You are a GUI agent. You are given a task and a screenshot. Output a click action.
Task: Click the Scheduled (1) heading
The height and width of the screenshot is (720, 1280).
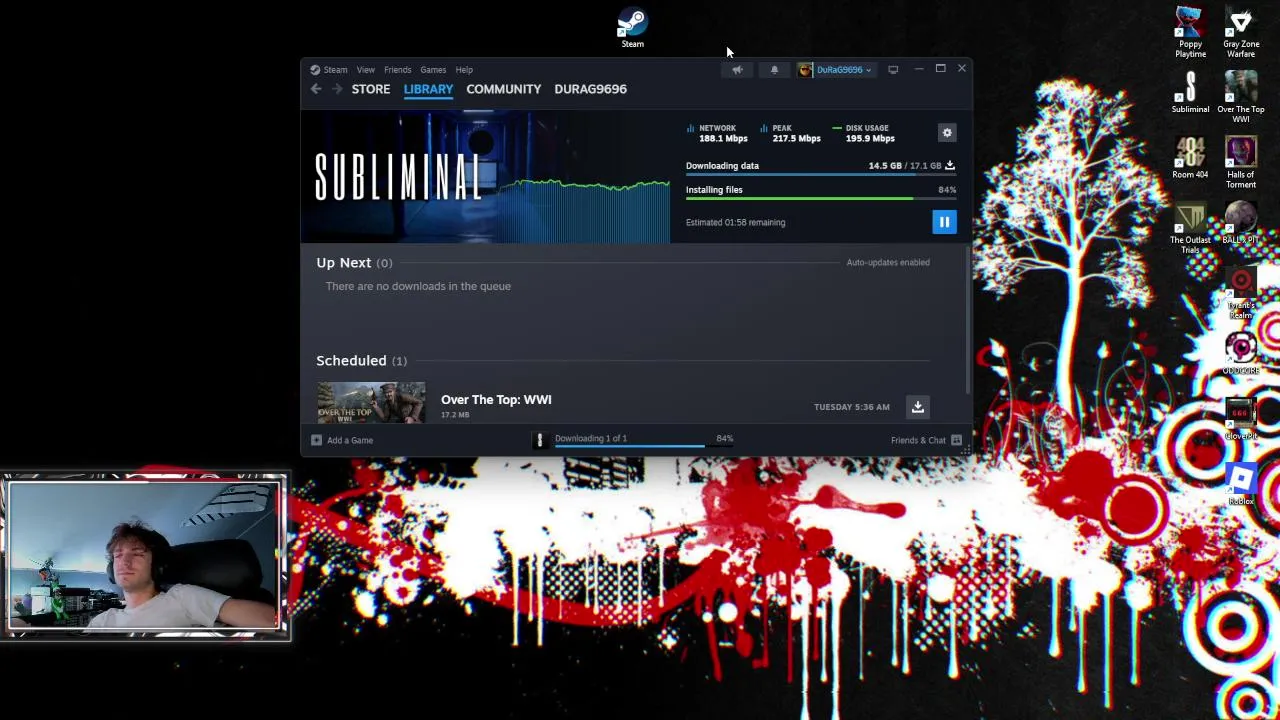tap(361, 361)
